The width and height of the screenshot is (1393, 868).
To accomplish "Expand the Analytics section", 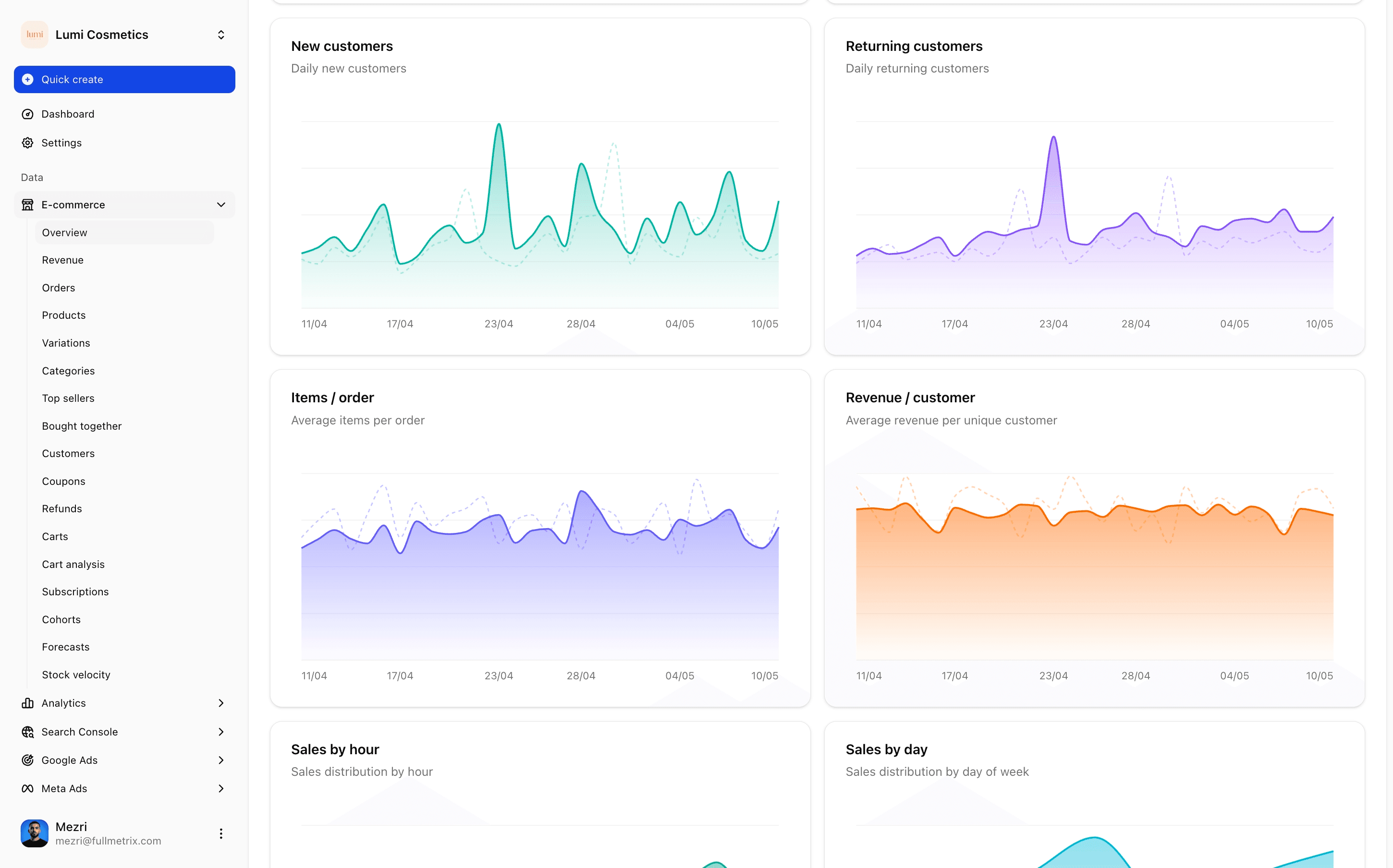I will [x=221, y=703].
